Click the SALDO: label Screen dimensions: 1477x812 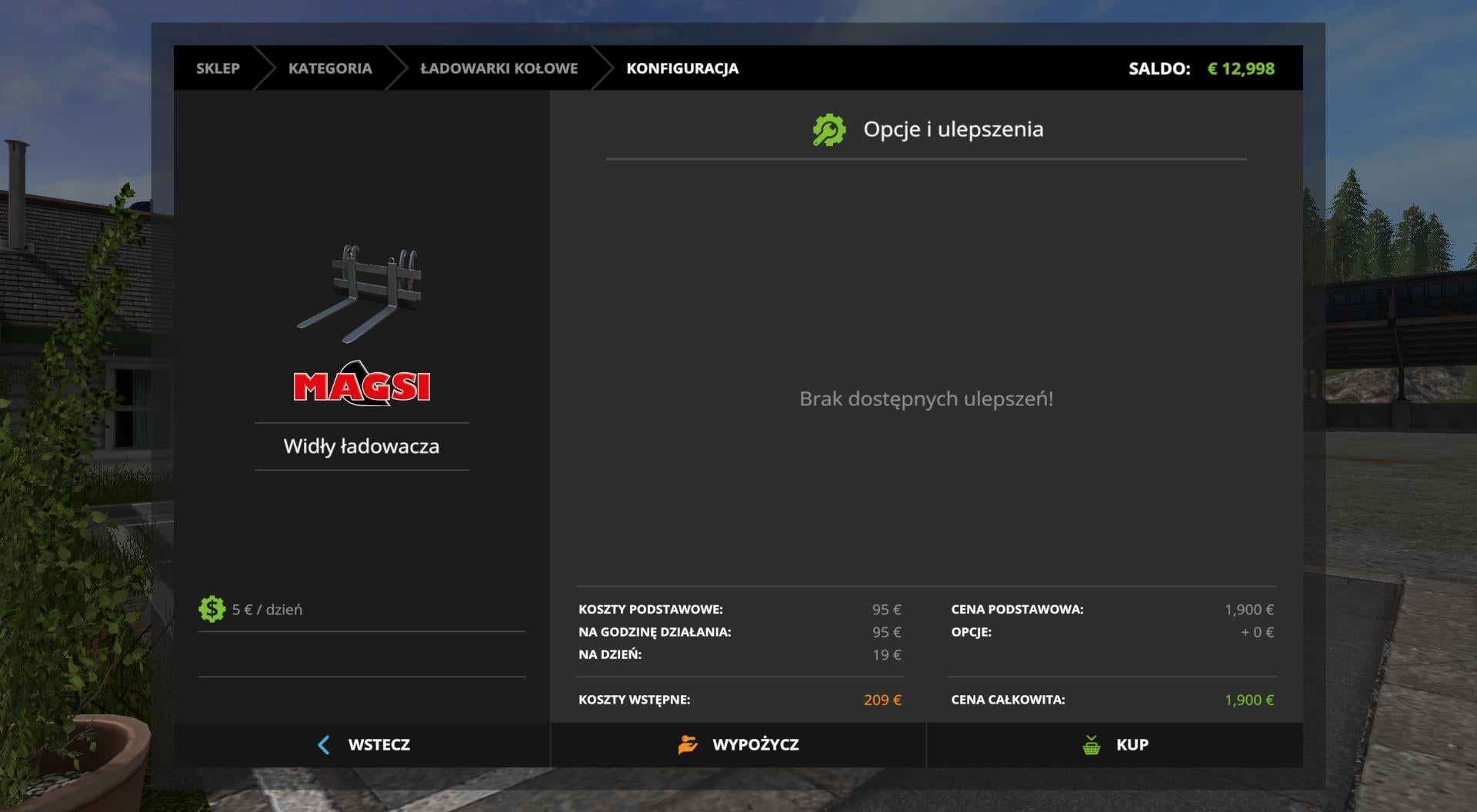coord(1159,68)
